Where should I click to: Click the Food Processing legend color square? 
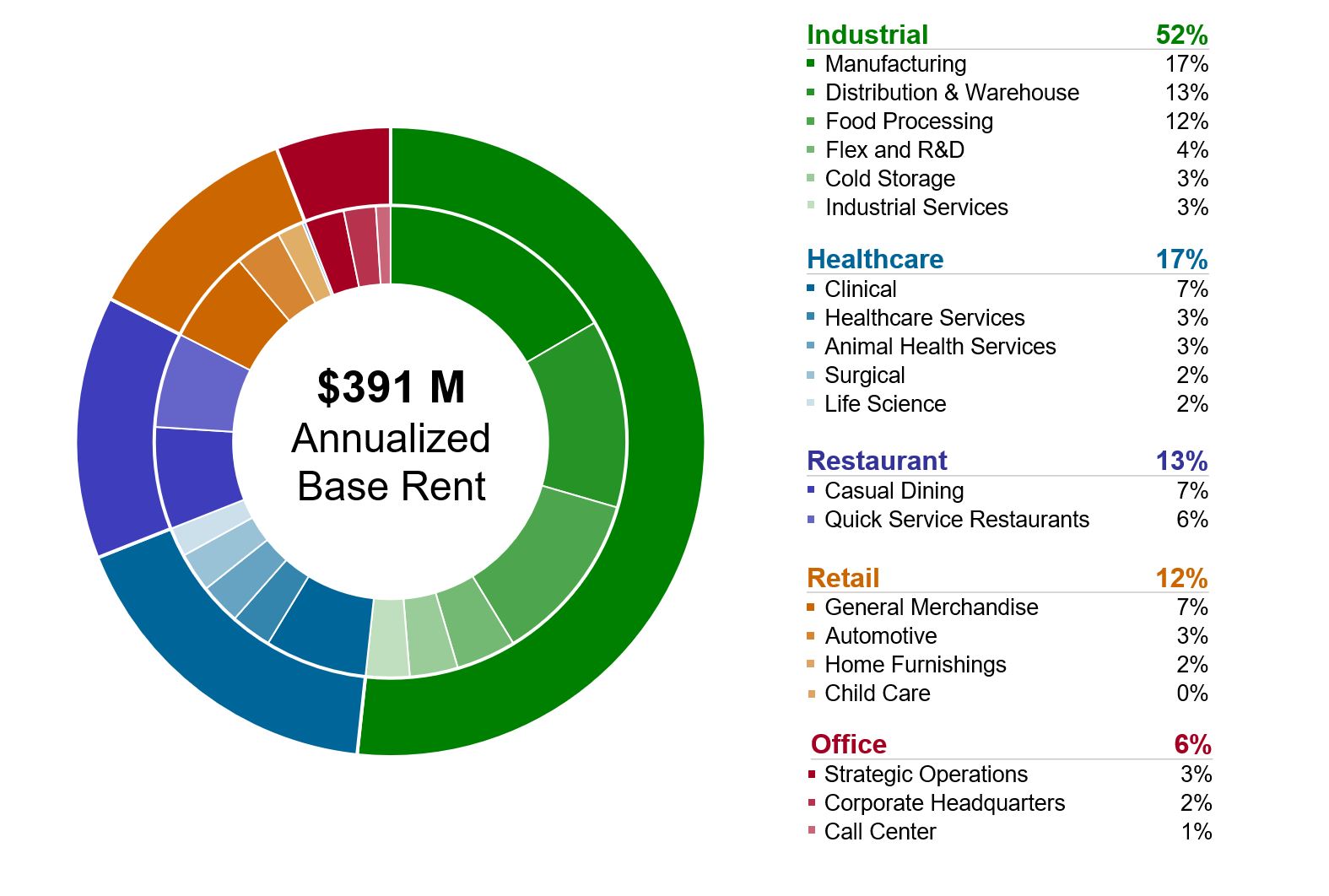coord(811,121)
